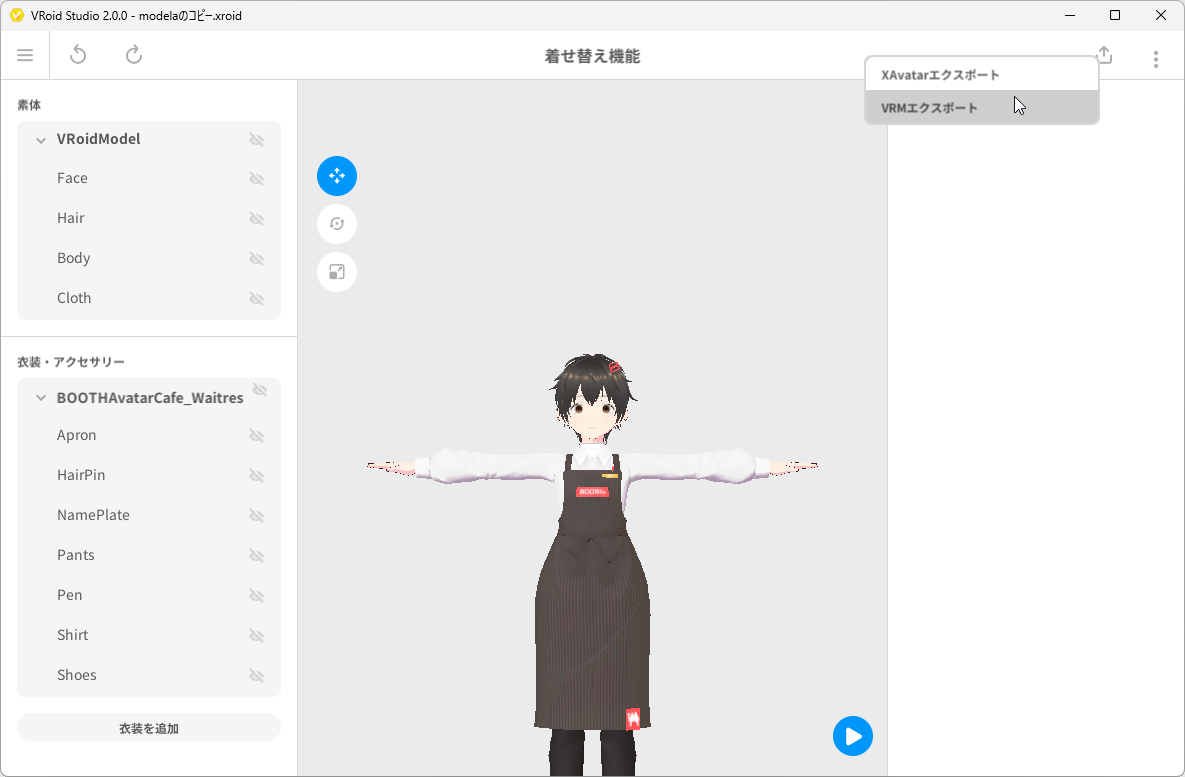This screenshot has height=777, width=1185.
Task: Collapse the BOOTHAvatarCafe_Waitres tree
Action: pyautogui.click(x=41, y=398)
